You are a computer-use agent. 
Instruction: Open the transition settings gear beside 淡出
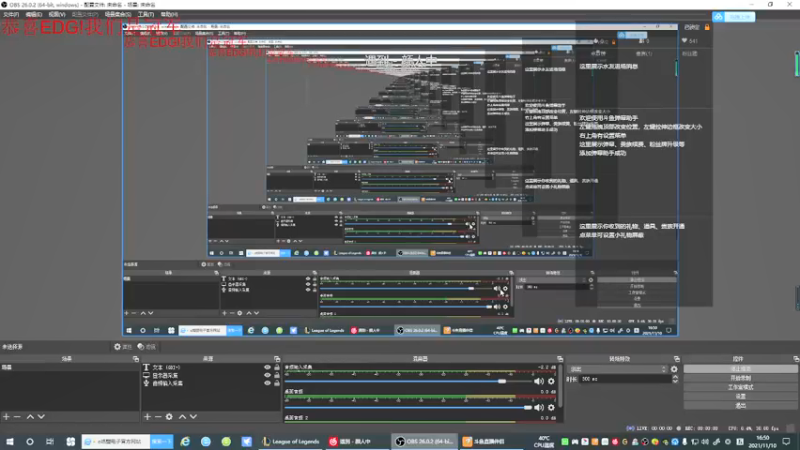(674, 369)
